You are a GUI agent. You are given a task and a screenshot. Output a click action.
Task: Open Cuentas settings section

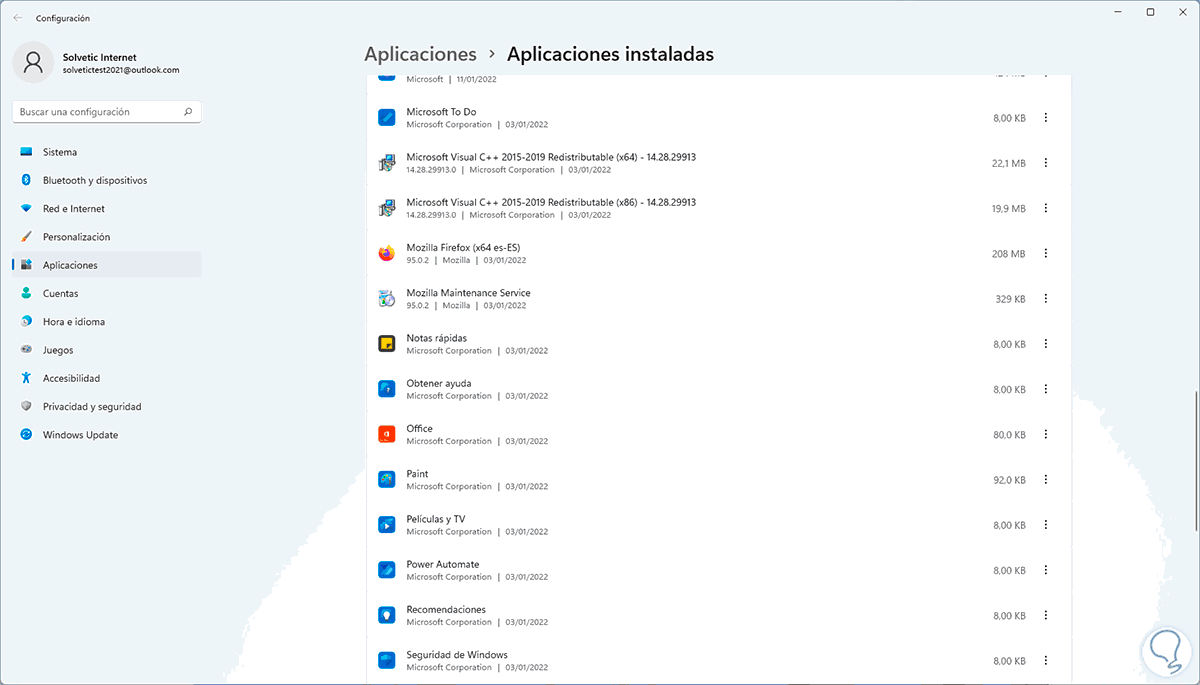[107, 293]
